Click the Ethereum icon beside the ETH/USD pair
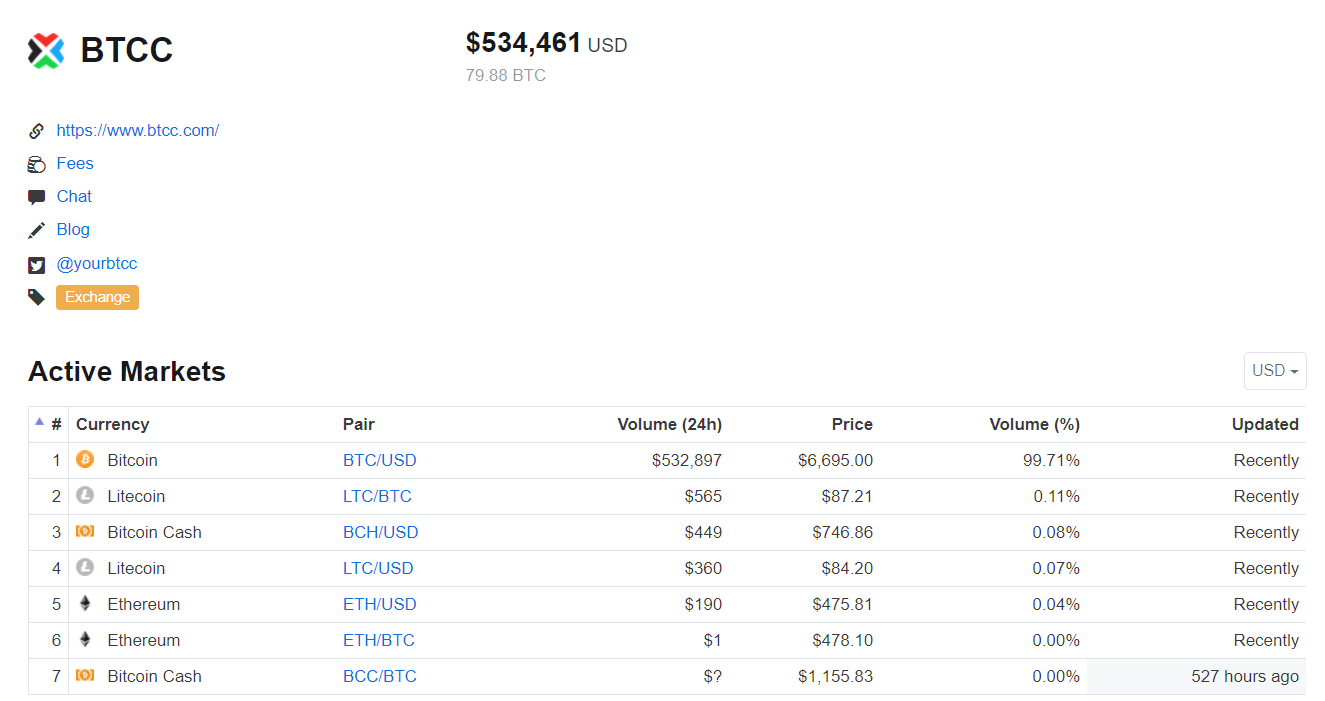 tap(85, 604)
